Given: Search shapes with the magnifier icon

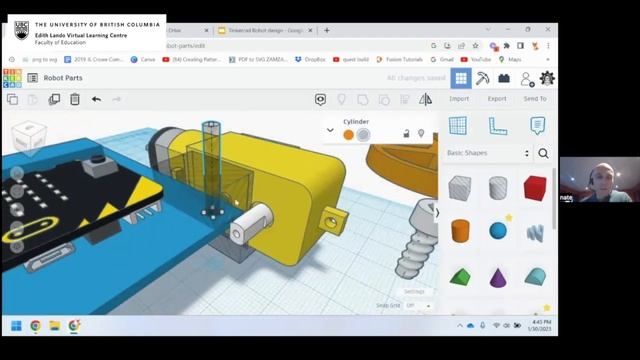Looking at the screenshot, I should (543, 153).
